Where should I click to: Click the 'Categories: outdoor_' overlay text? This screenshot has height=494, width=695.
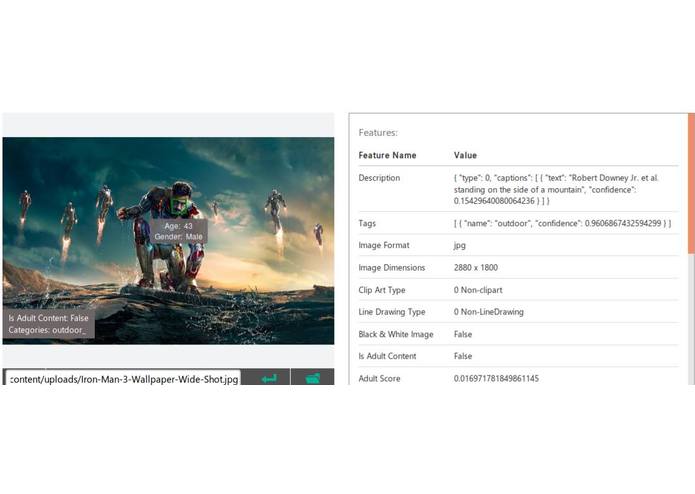[47, 330]
